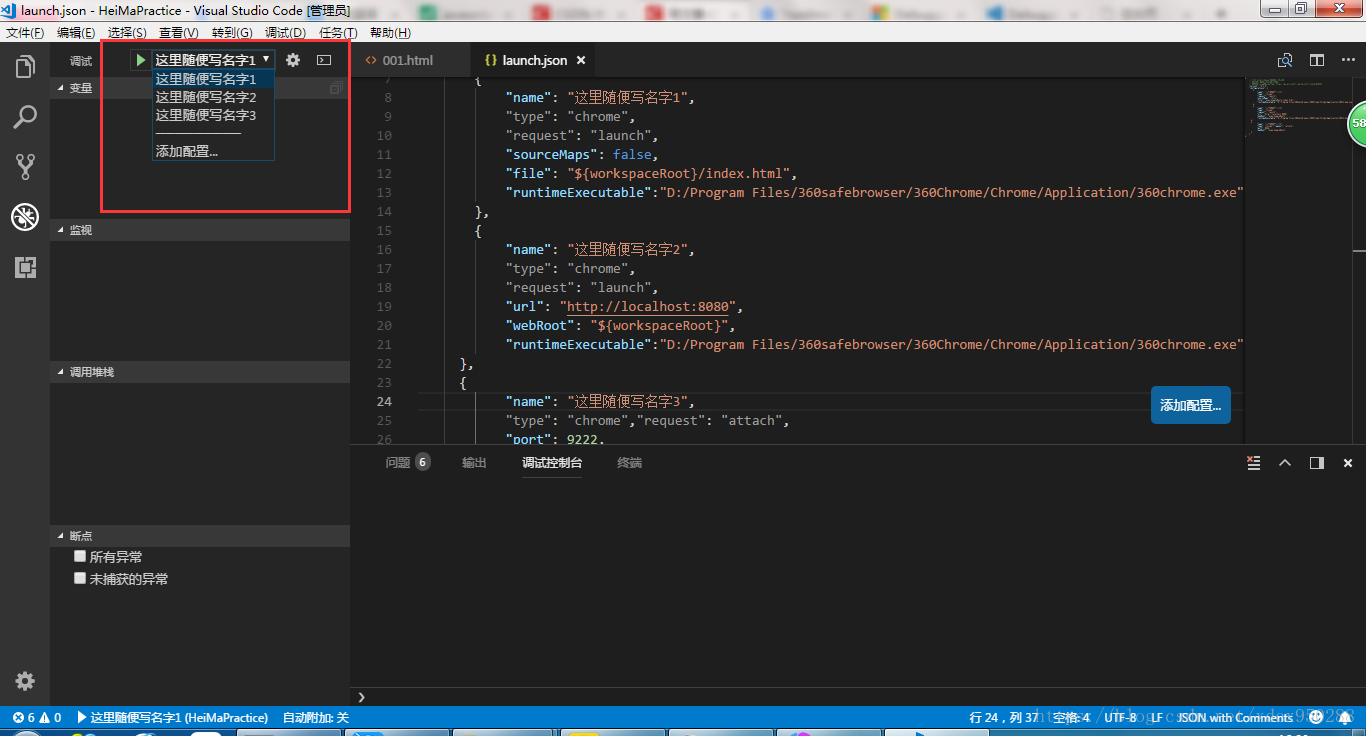Click 自动附加: 关 in the status bar
The height and width of the screenshot is (736, 1366).
coord(315,717)
